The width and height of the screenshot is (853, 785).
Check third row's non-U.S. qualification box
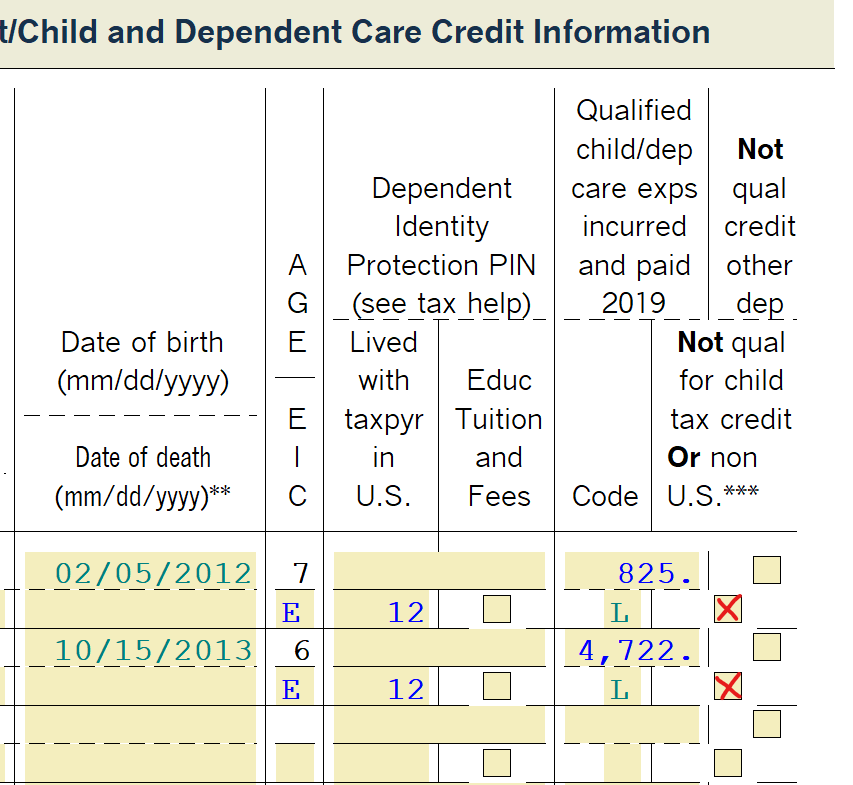pyautogui.click(x=727, y=761)
